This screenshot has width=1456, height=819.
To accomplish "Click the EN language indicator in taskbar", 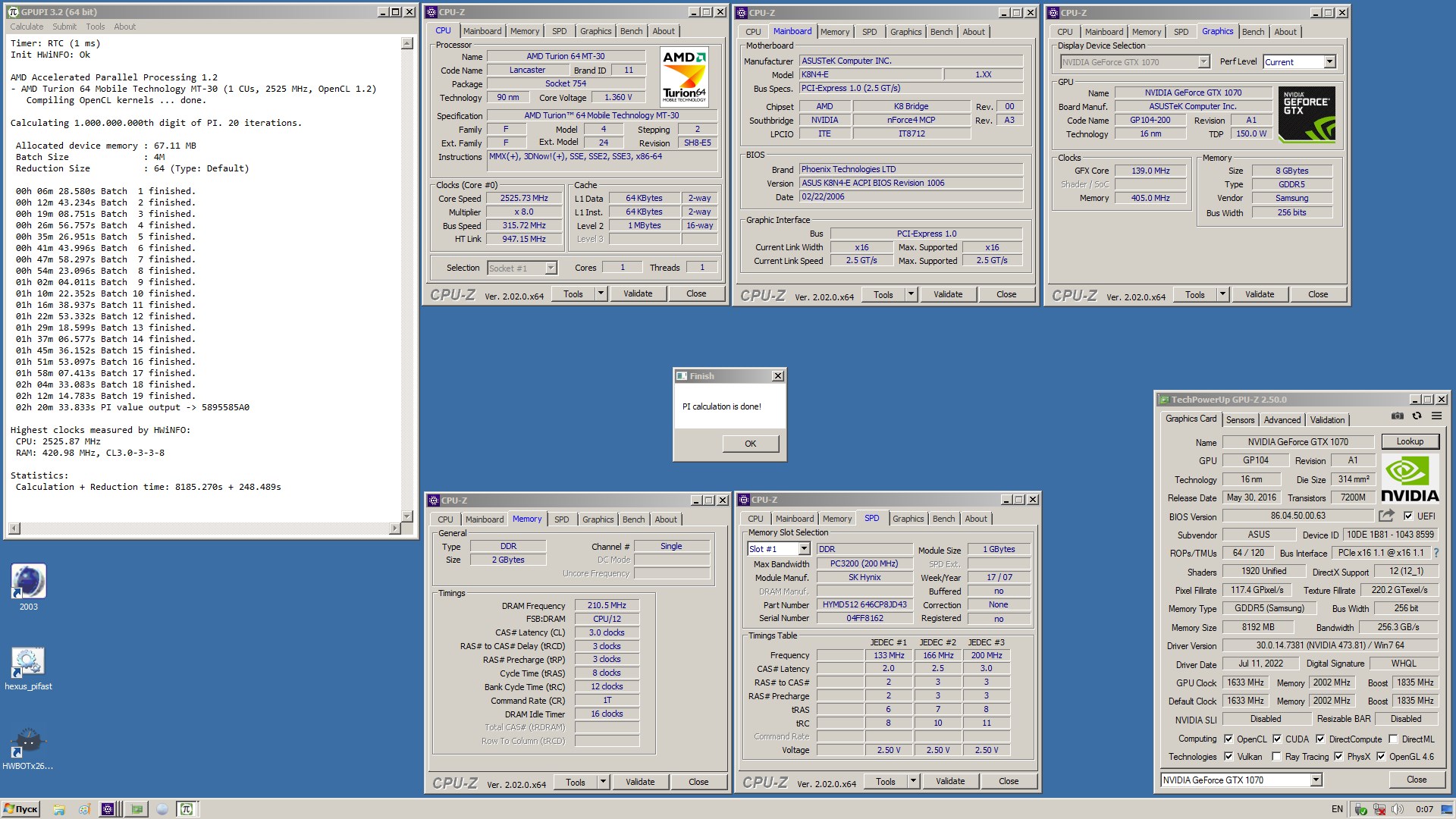I will coord(1337,809).
